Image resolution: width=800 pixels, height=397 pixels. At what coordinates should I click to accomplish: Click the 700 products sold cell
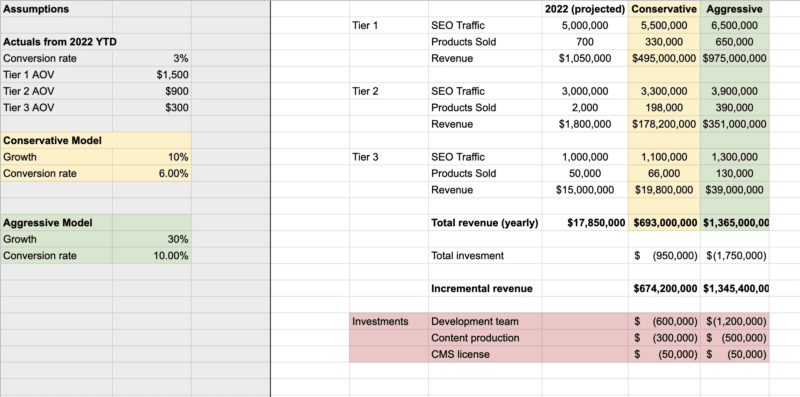[585, 42]
